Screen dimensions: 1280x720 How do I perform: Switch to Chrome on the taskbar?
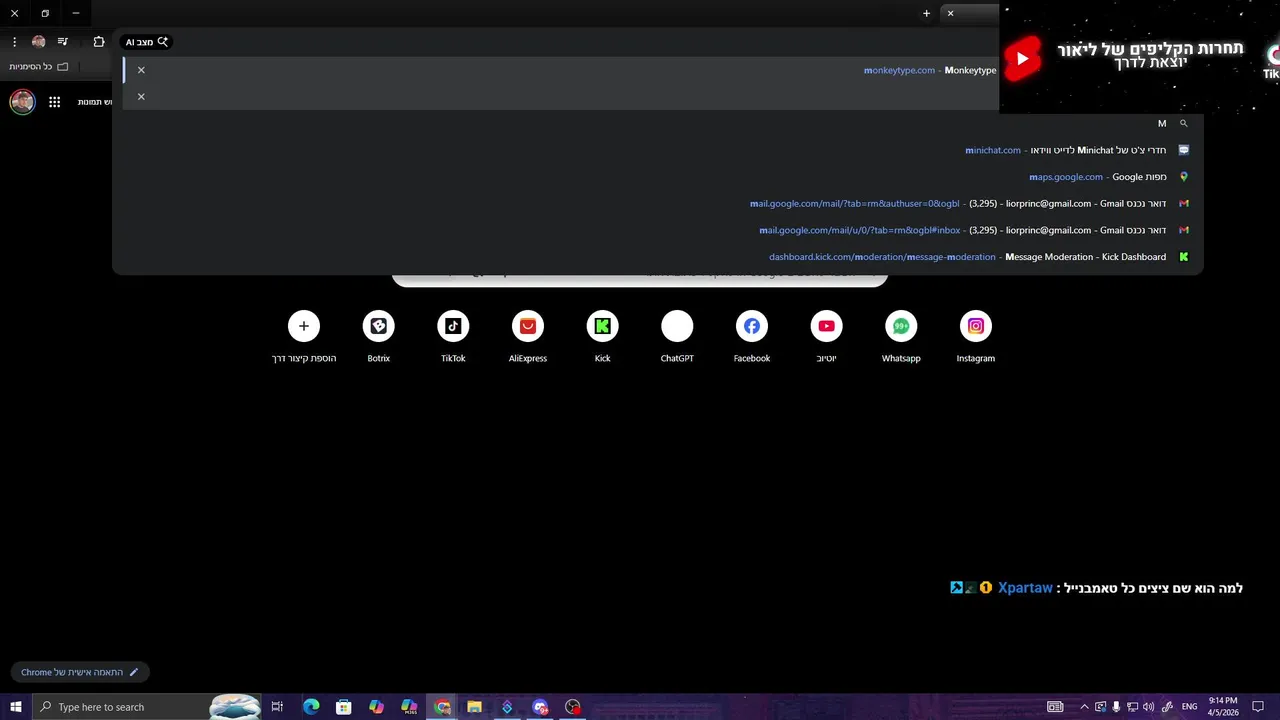pyautogui.click(x=442, y=707)
